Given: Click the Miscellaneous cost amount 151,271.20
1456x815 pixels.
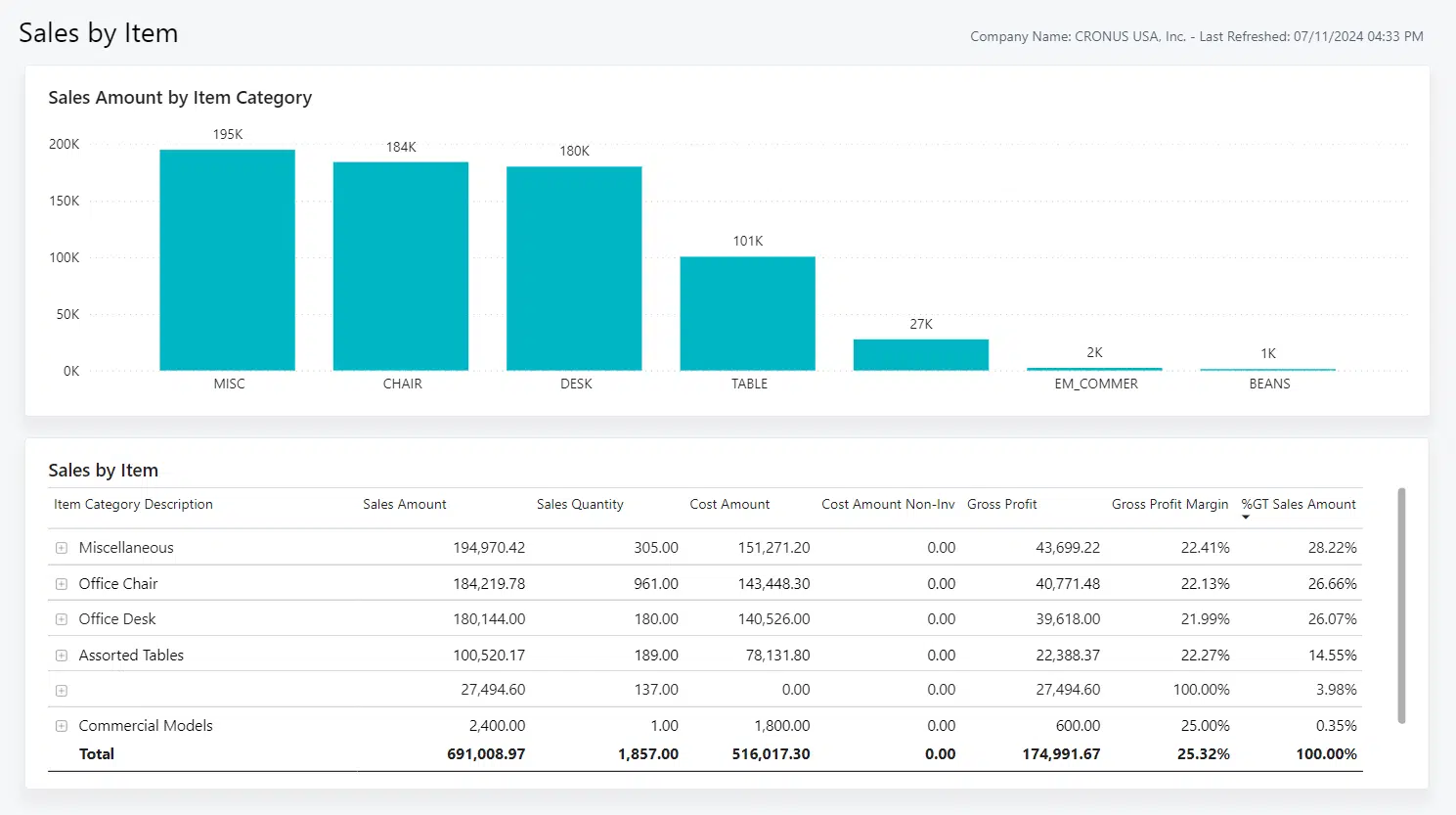Looking at the screenshot, I should point(773,548).
